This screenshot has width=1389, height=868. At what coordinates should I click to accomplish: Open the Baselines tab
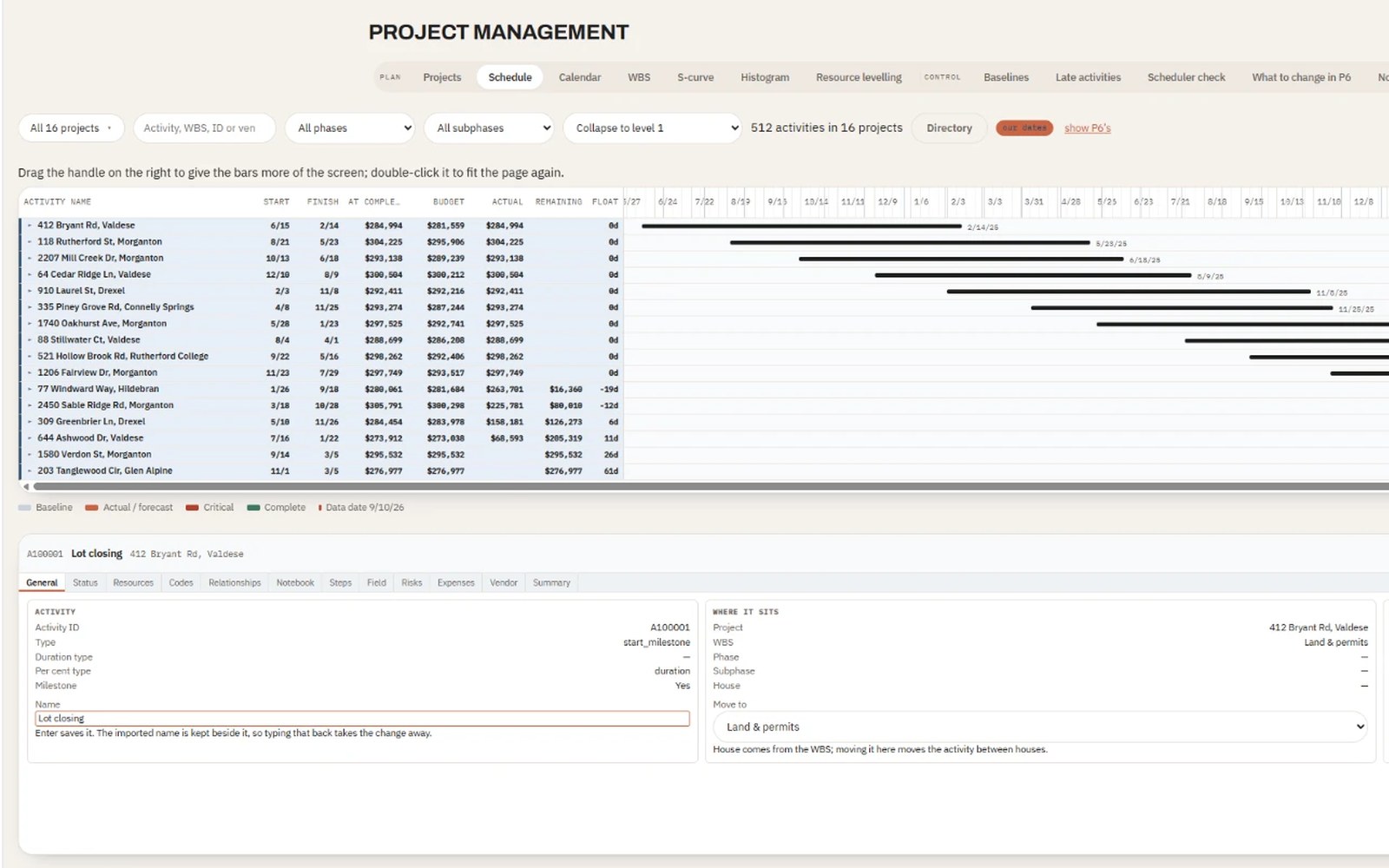[1006, 77]
